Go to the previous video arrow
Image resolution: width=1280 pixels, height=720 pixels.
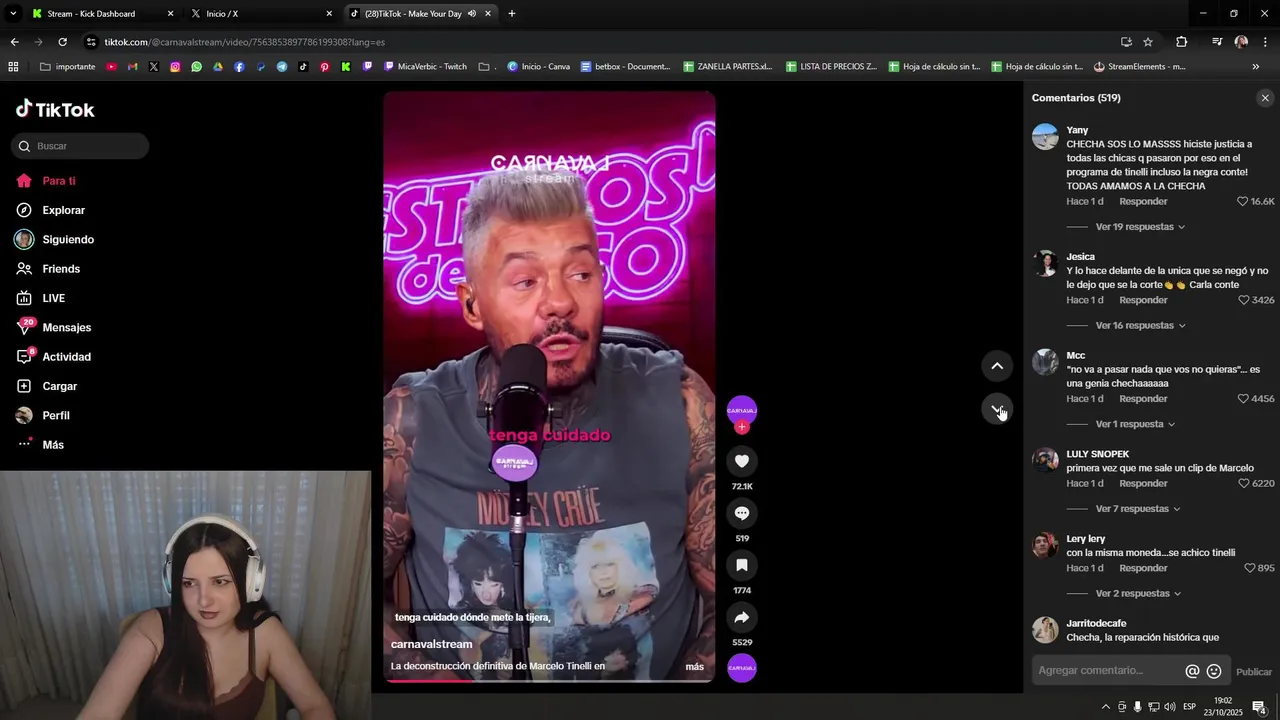pyautogui.click(x=997, y=366)
